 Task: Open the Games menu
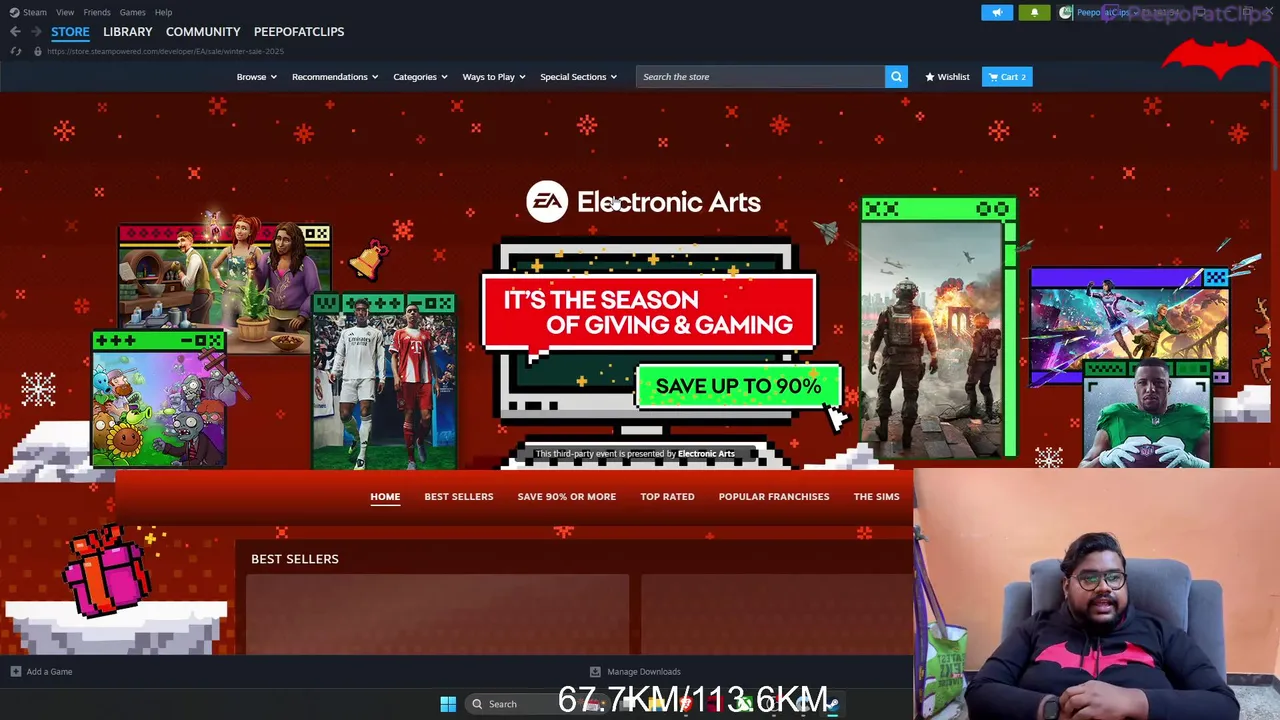point(132,12)
